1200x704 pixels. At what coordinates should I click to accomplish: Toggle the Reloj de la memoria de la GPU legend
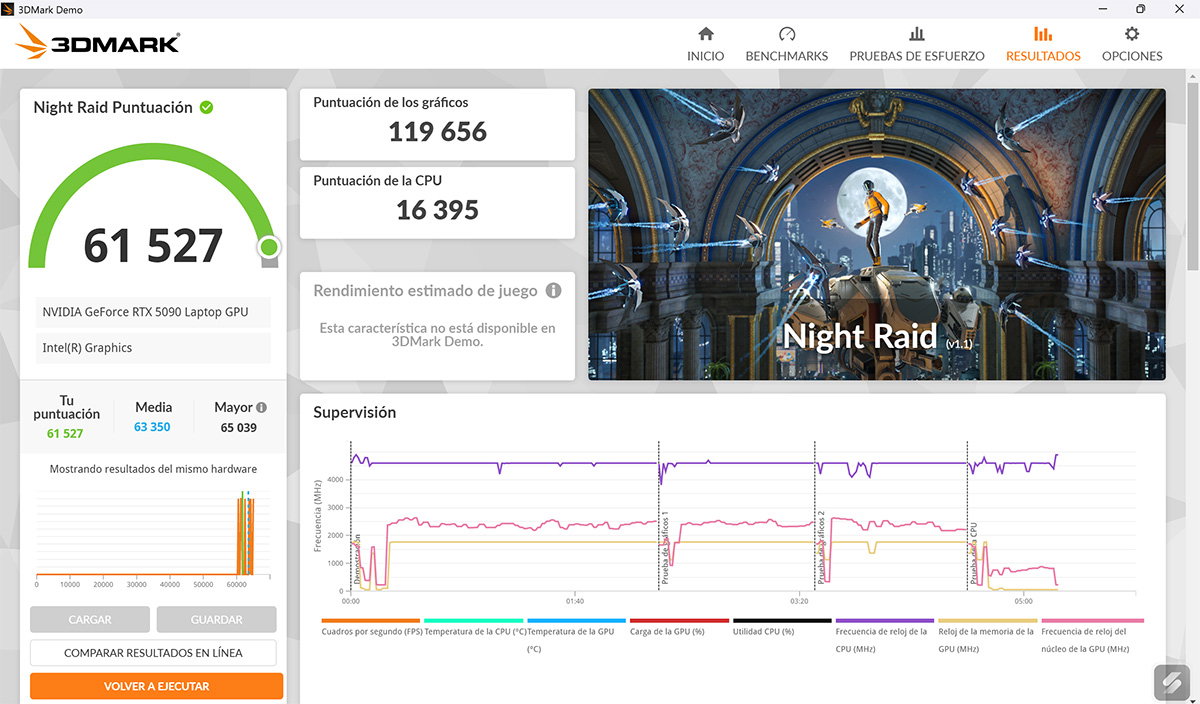[987, 636]
